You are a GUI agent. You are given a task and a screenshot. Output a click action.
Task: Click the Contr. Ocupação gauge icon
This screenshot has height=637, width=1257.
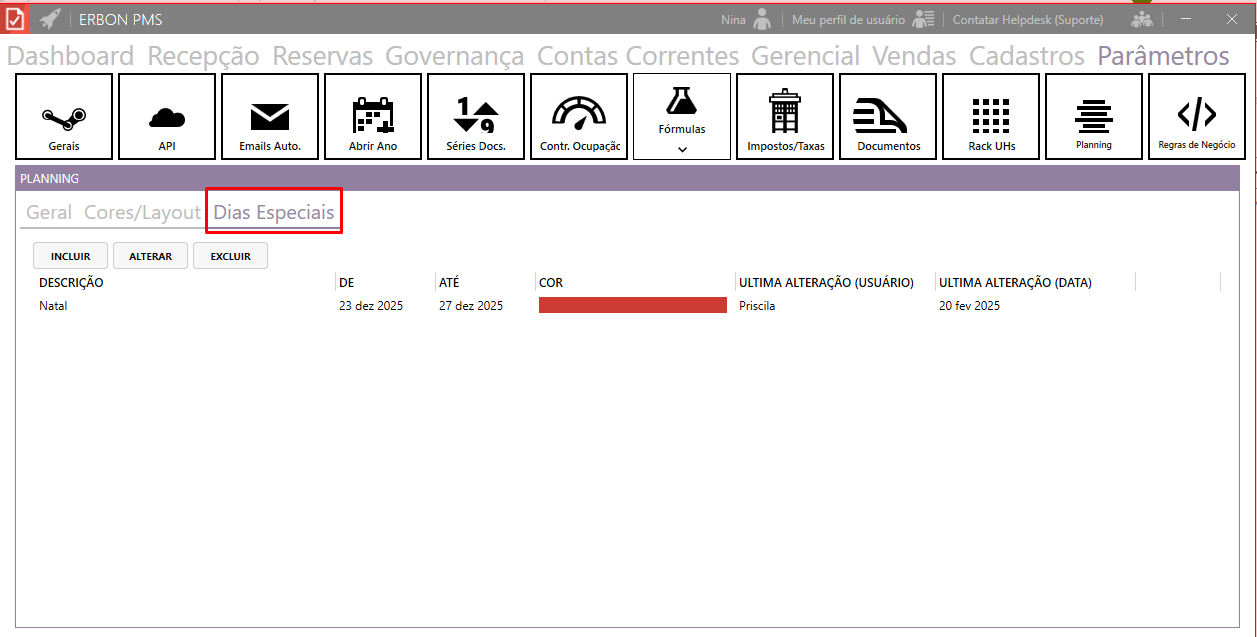pos(579,114)
